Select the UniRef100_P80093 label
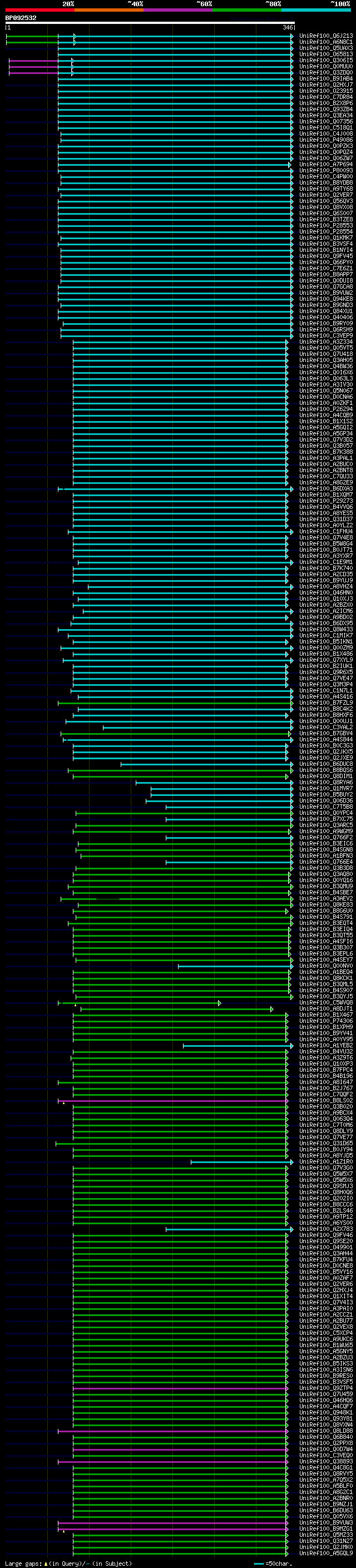Screen dimensions: 356x1568 coord(325,170)
